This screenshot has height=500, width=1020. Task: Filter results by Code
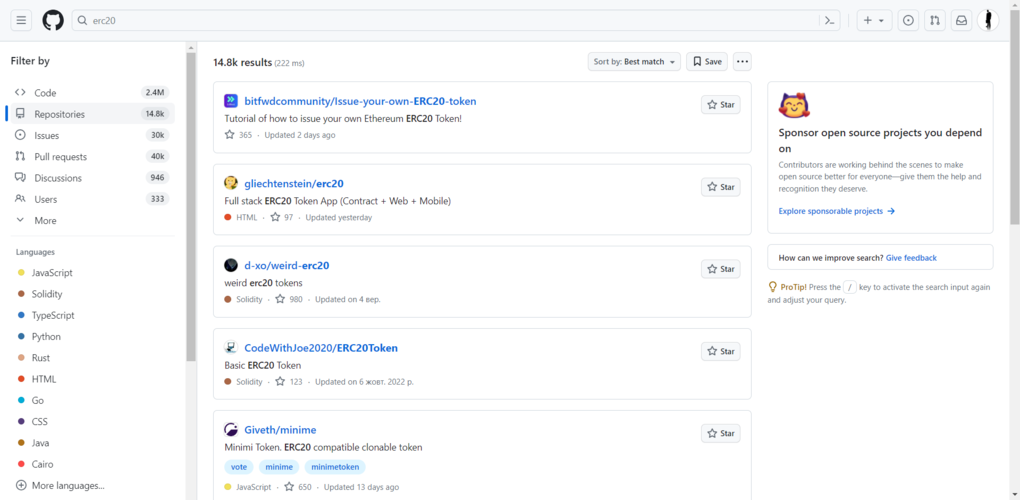(x=90, y=93)
